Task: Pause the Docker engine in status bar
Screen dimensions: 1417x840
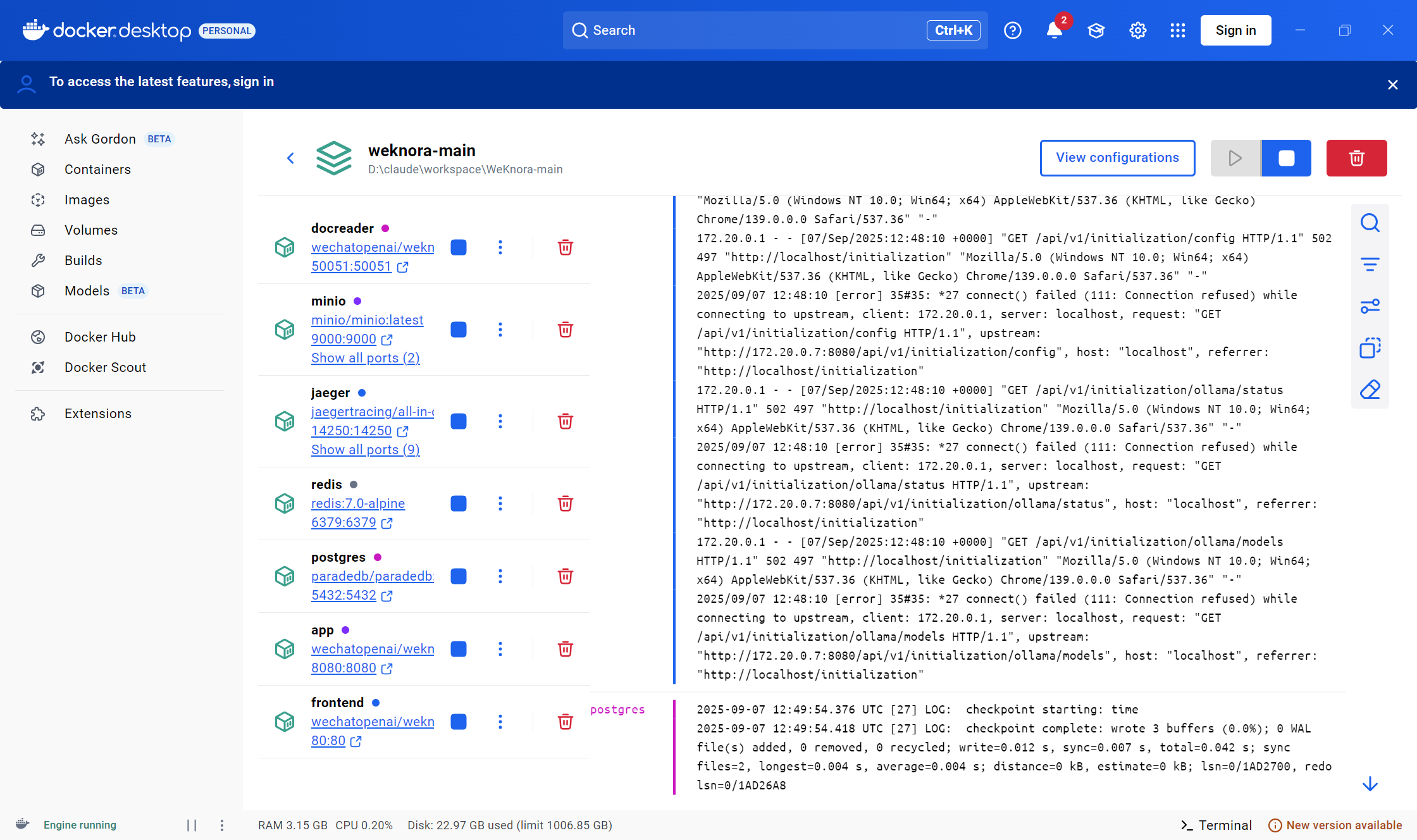Action: coord(192,825)
